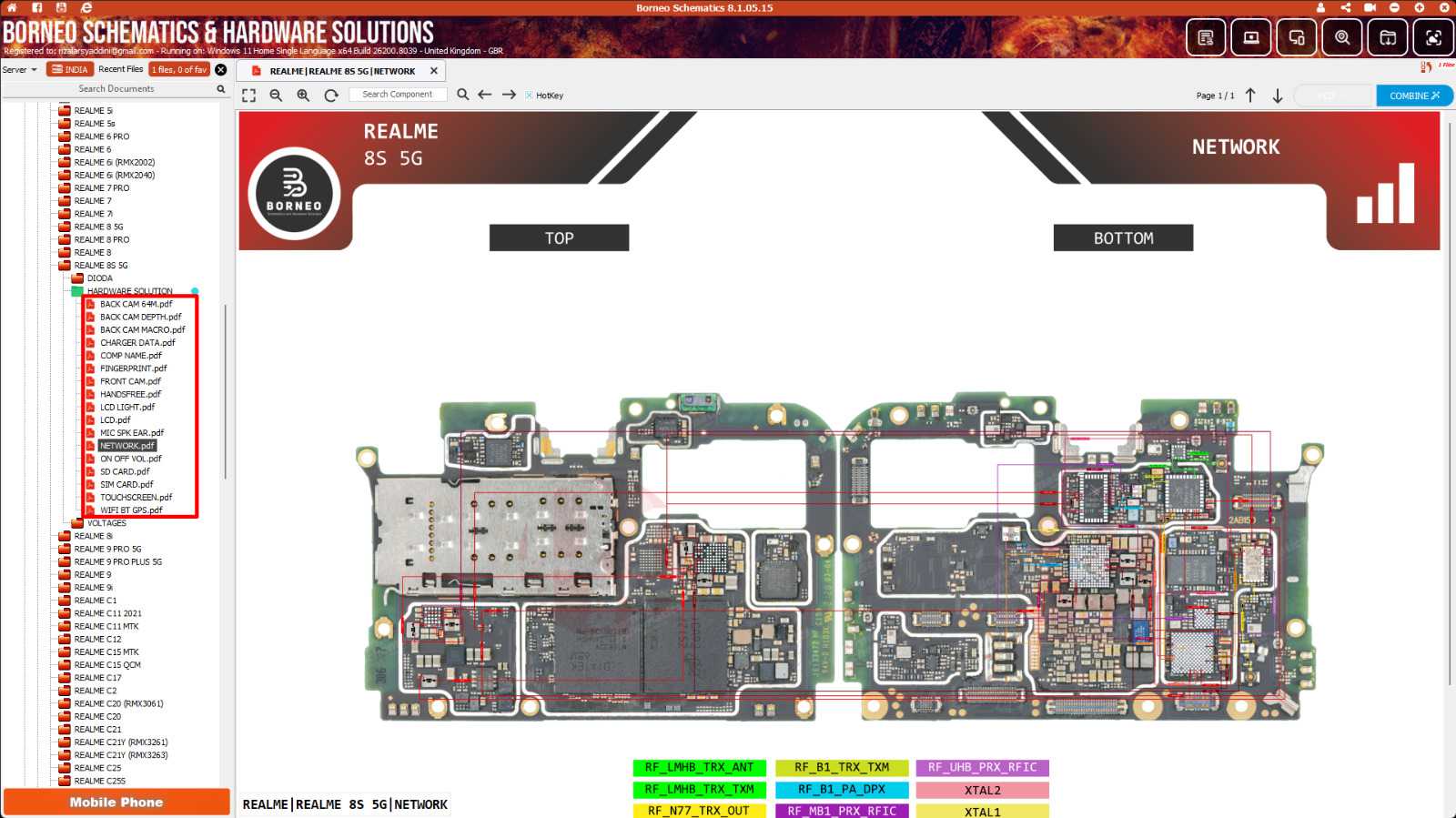Click the download folder tool button
Viewport: 1456px width, 818px height.
point(1388,37)
